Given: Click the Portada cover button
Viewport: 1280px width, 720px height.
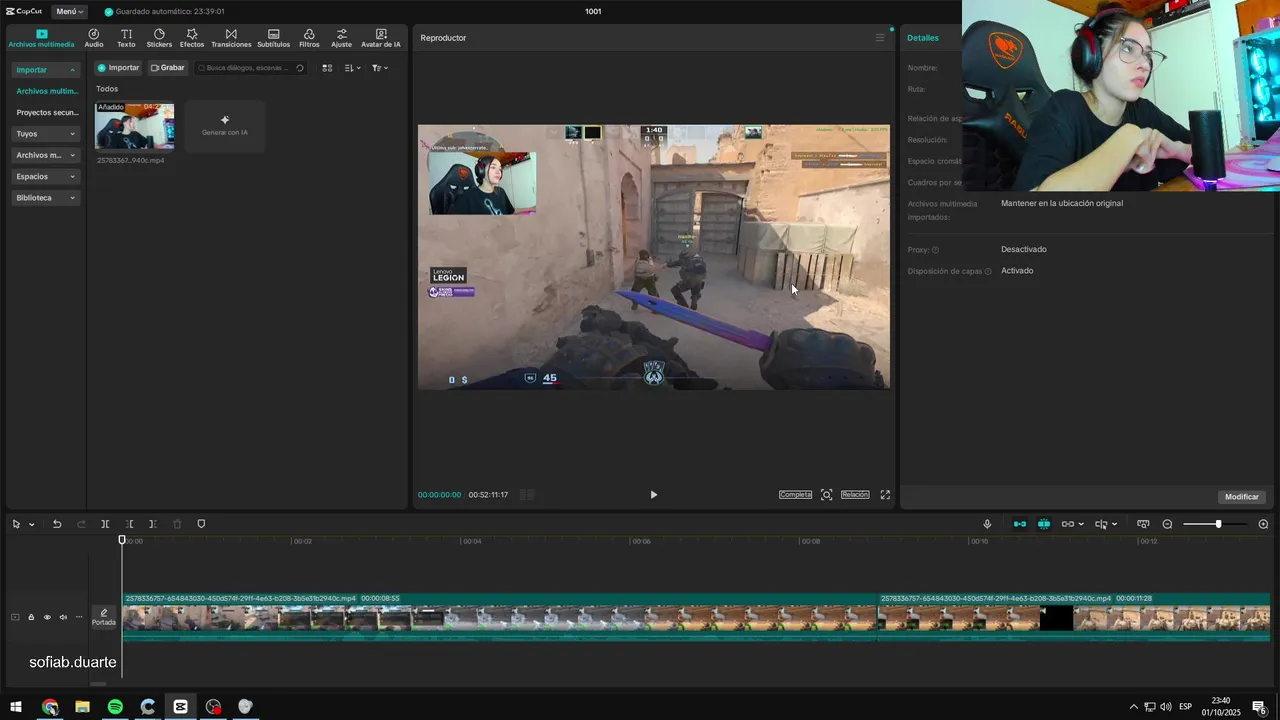Looking at the screenshot, I should (104, 617).
